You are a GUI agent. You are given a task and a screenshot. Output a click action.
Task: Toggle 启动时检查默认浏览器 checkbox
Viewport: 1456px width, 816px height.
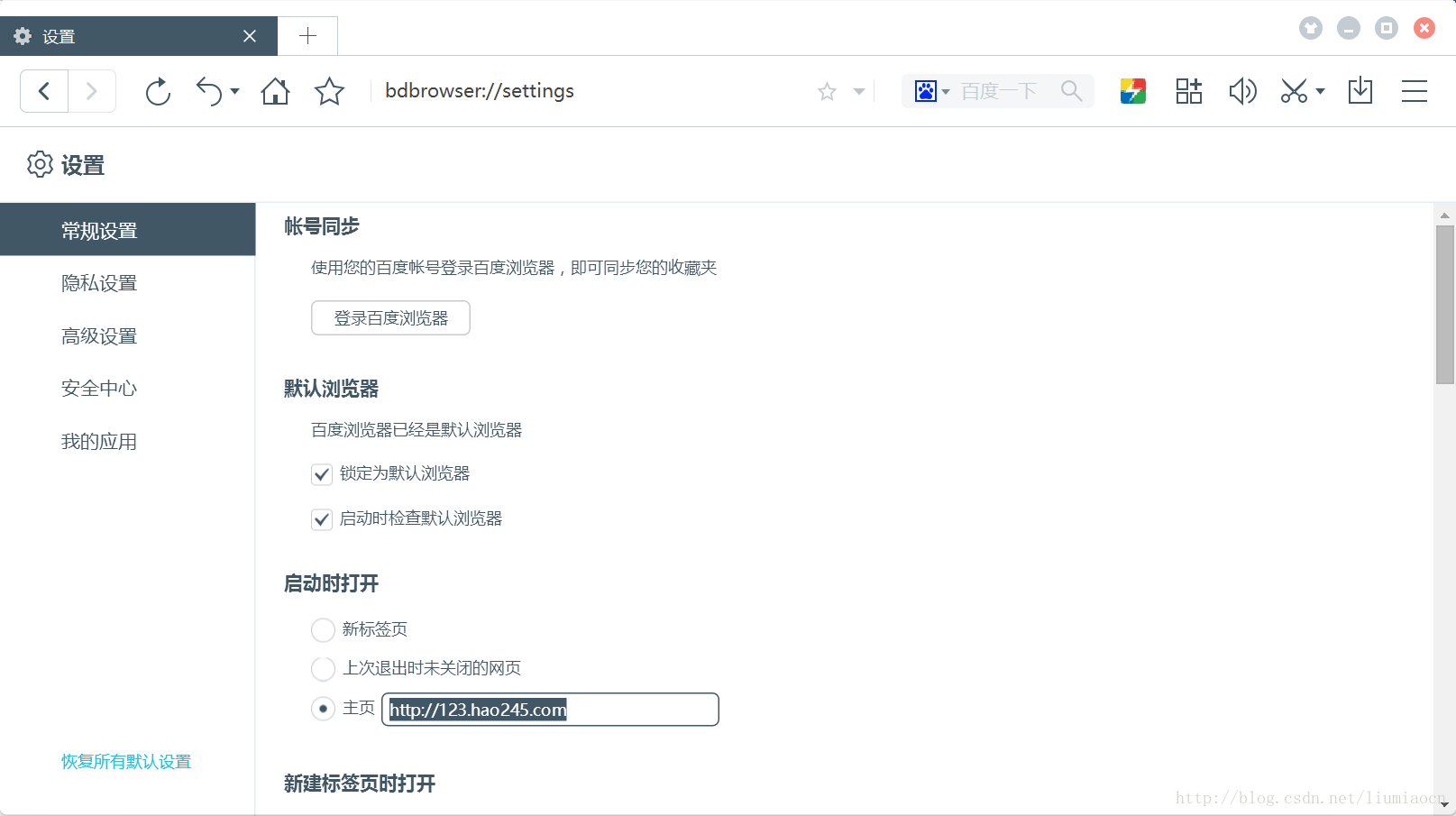tap(322, 519)
